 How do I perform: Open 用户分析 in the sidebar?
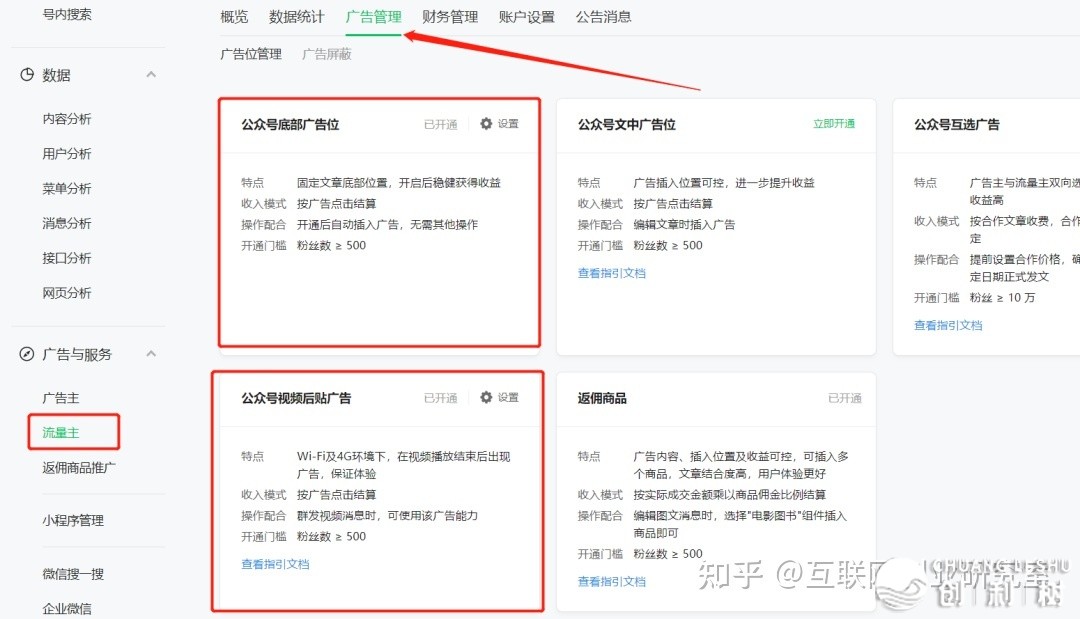pyautogui.click(x=67, y=154)
